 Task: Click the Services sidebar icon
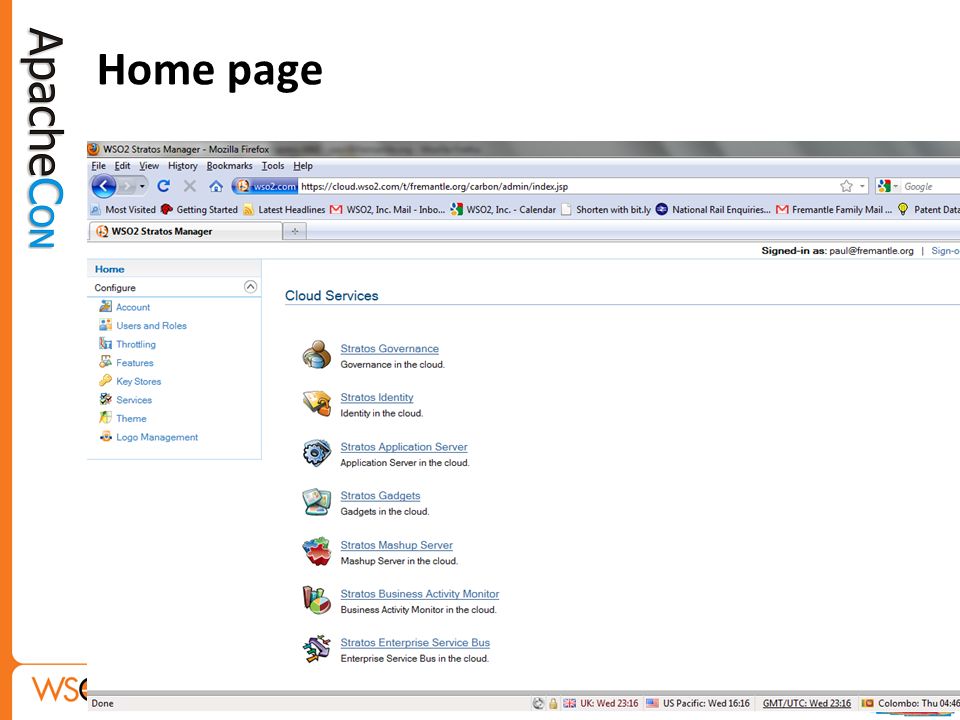(x=105, y=399)
